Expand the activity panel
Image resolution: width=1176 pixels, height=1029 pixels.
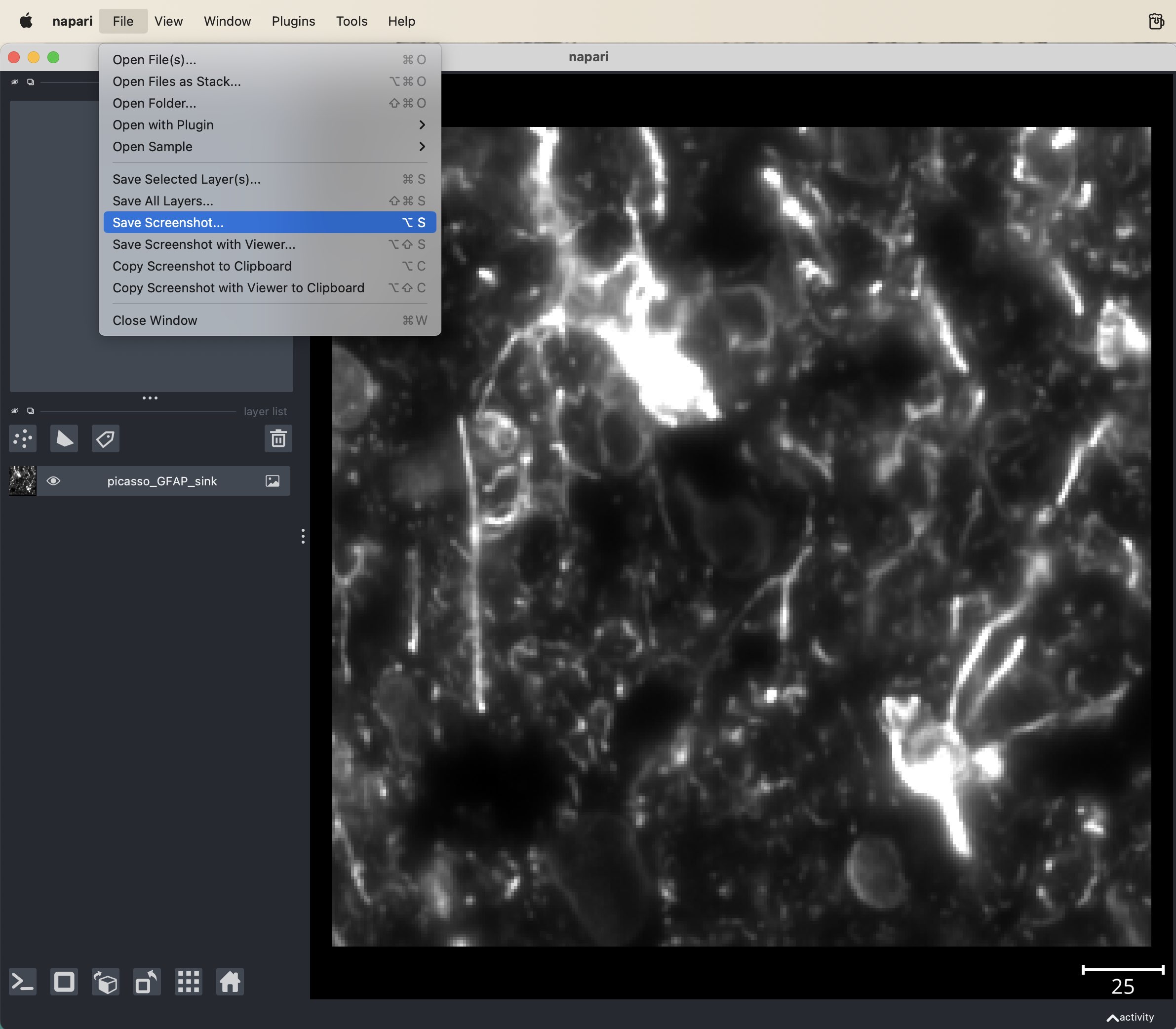(1130, 1017)
